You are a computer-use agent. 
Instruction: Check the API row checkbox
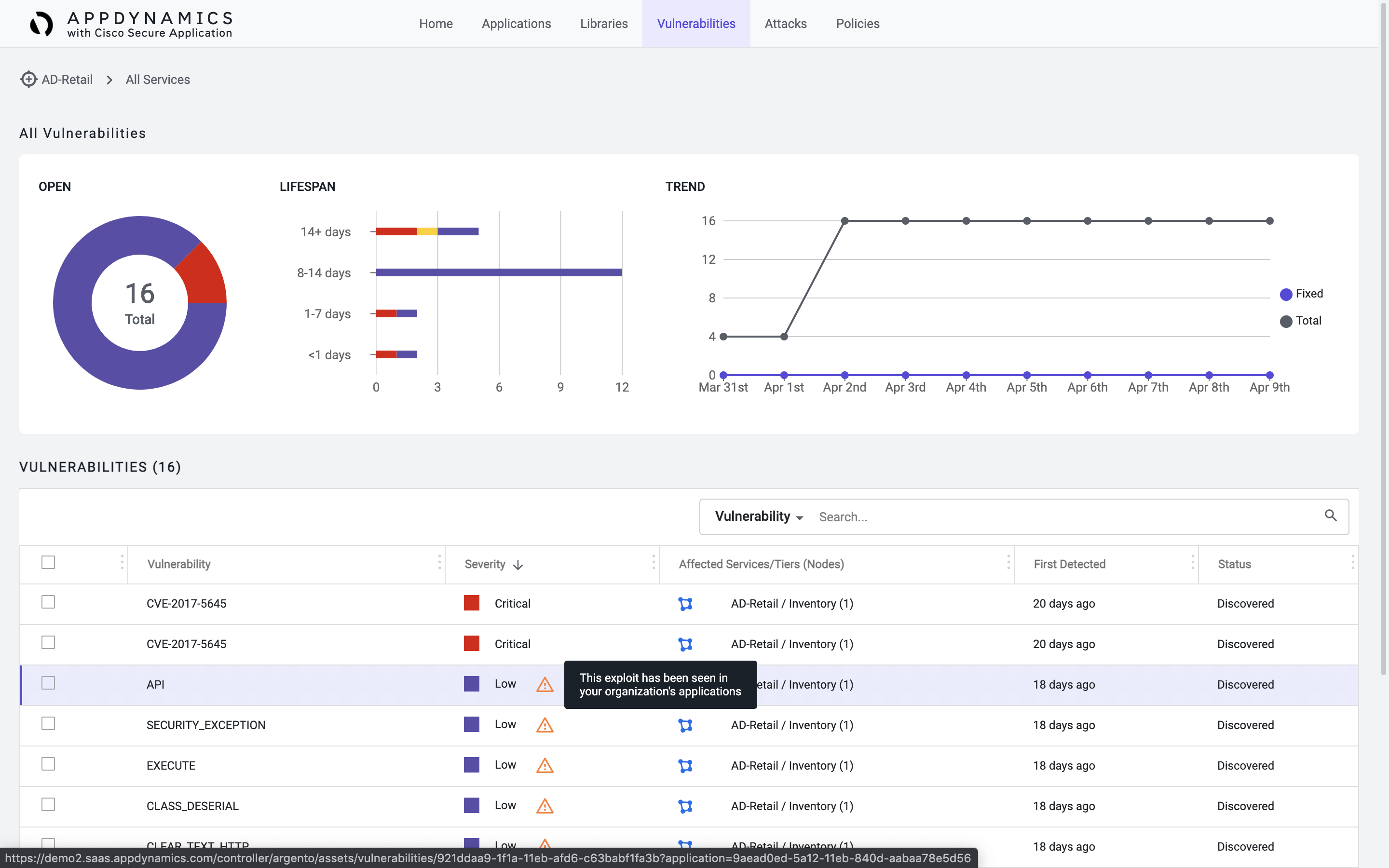pos(48,683)
